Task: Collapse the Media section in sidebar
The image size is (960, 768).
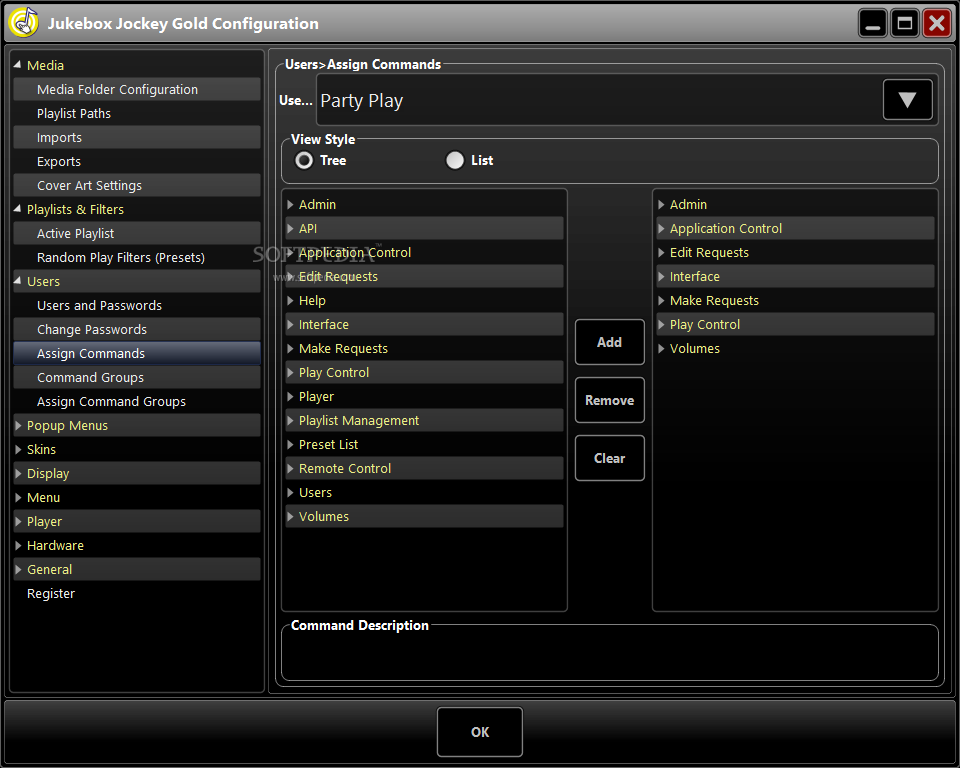Action: click(x=17, y=65)
